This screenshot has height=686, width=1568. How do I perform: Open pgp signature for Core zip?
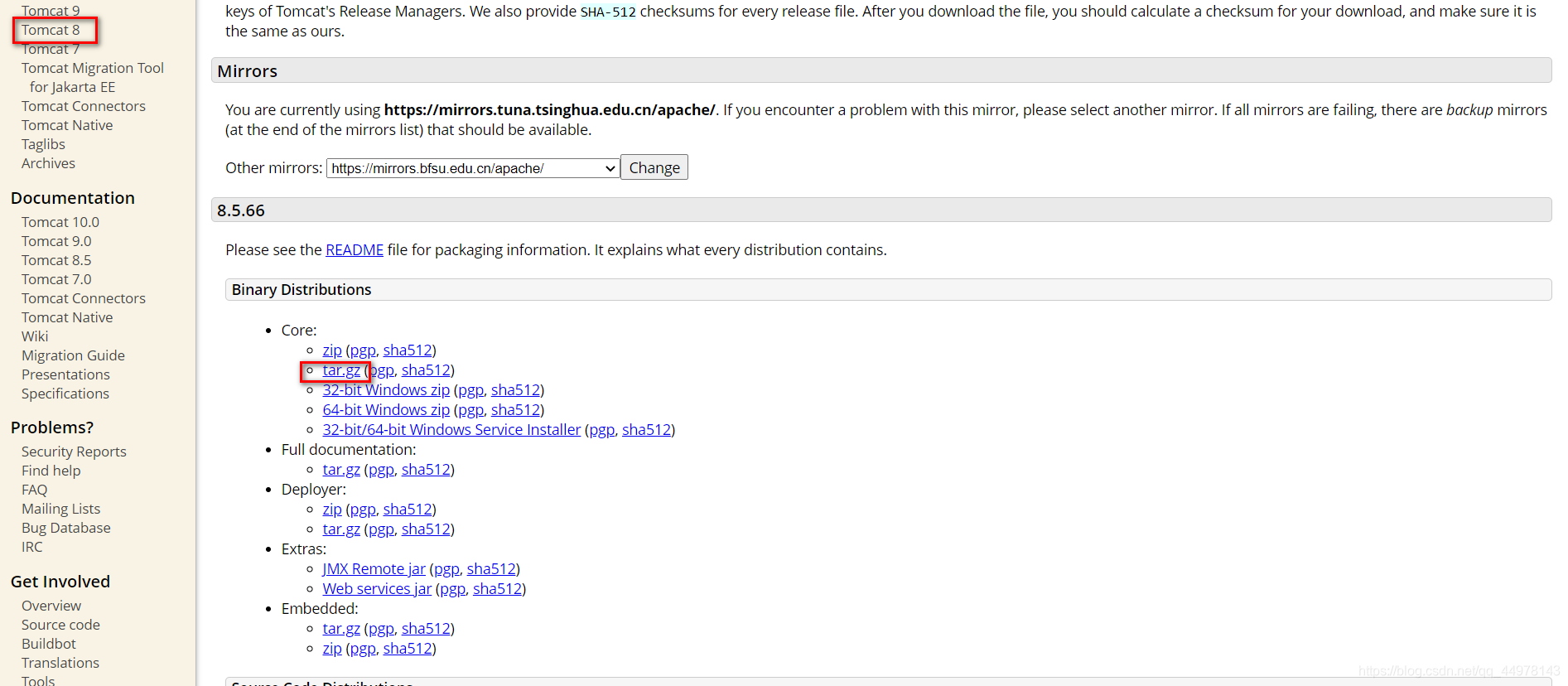click(x=363, y=350)
